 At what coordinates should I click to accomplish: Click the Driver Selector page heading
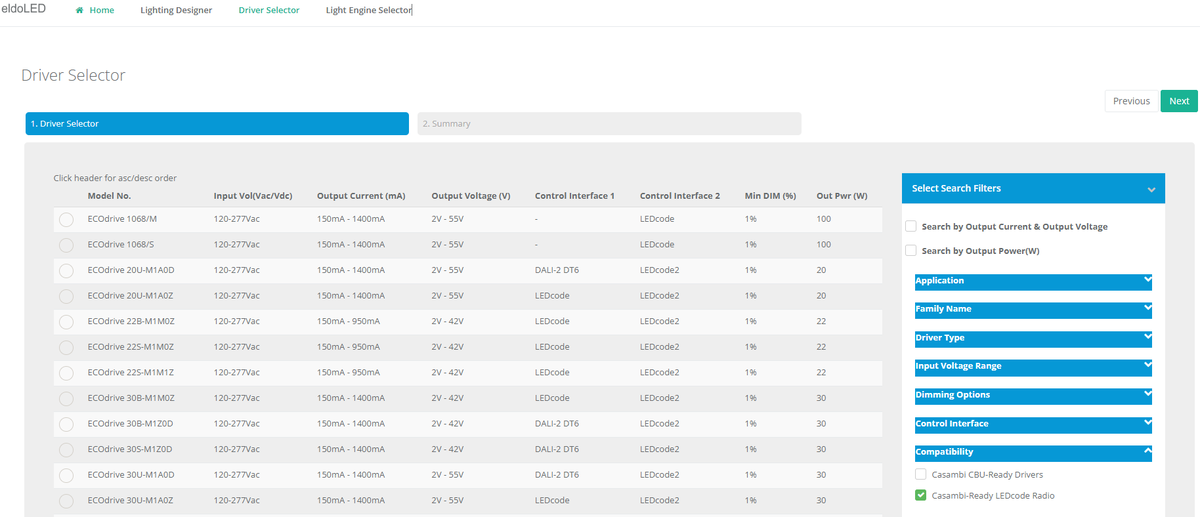[73, 75]
